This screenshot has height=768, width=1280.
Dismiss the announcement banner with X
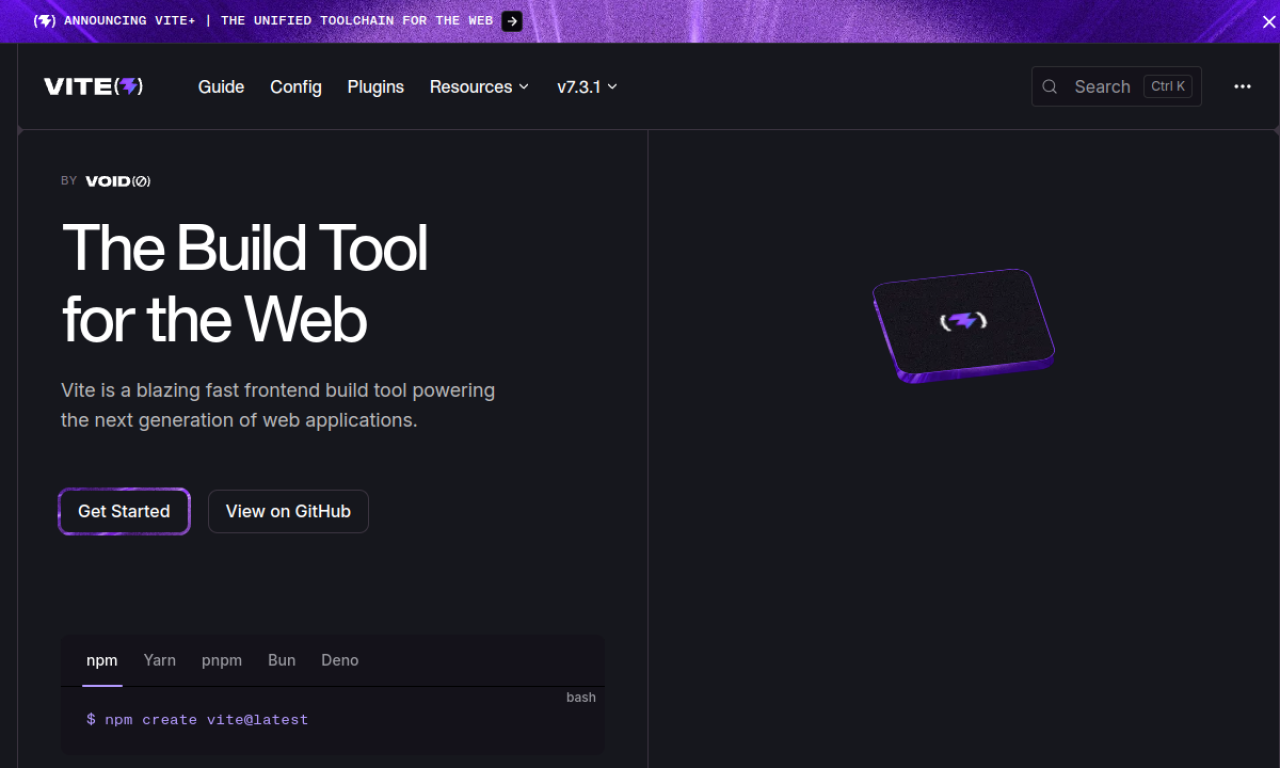1268,22
